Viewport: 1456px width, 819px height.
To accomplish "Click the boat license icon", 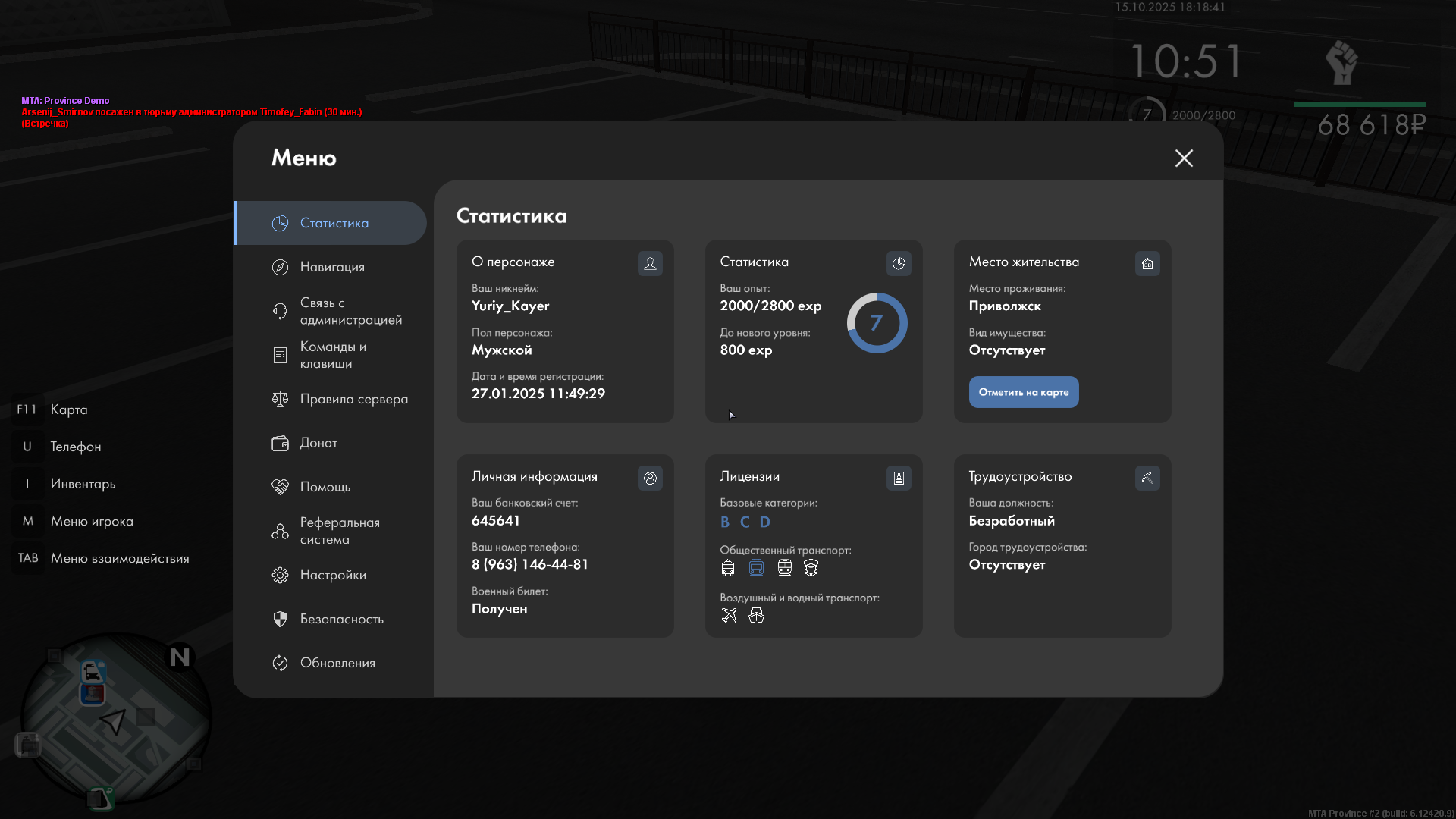I will pyautogui.click(x=756, y=615).
